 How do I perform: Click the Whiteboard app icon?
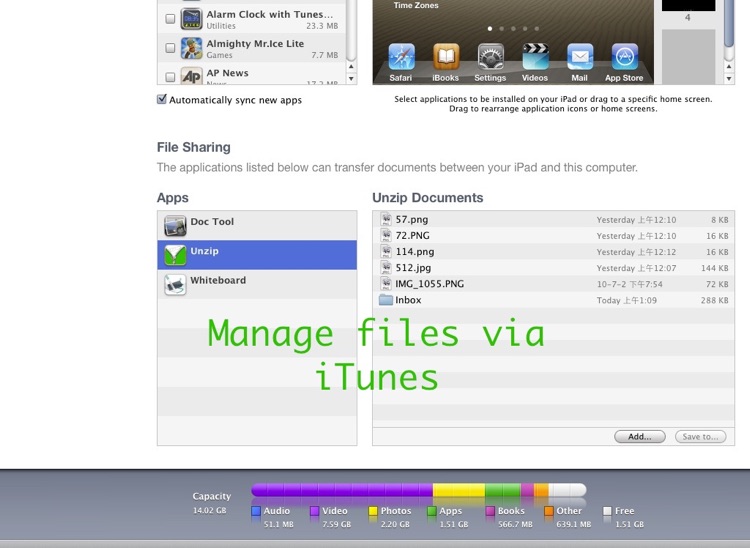pos(175,285)
